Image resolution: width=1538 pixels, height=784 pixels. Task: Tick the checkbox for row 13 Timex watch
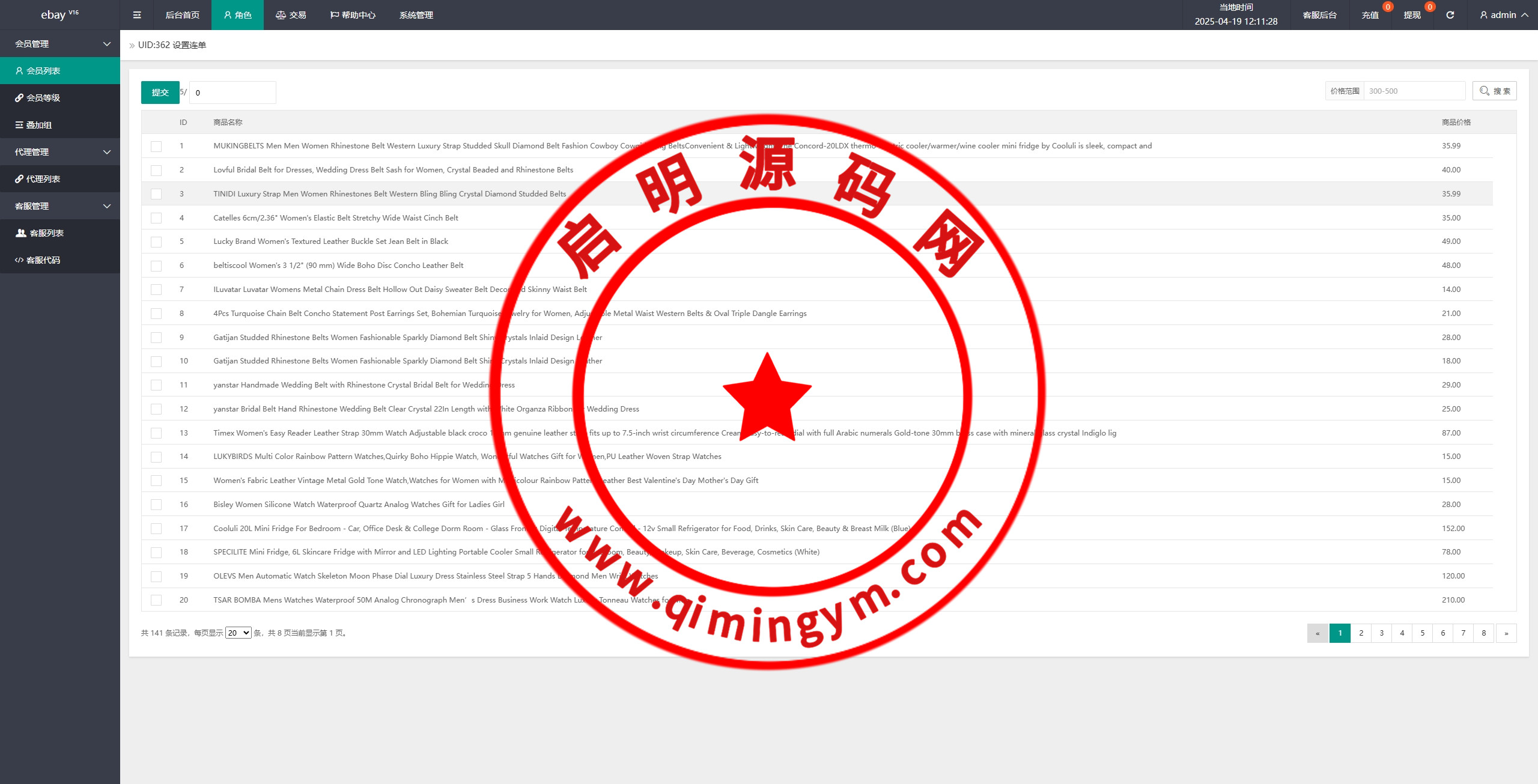pyautogui.click(x=156, y=433)
